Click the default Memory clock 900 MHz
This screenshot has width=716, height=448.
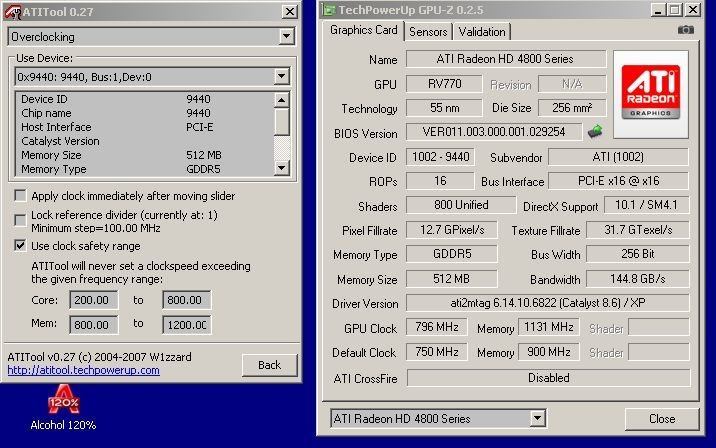click(x=548, y=352)
